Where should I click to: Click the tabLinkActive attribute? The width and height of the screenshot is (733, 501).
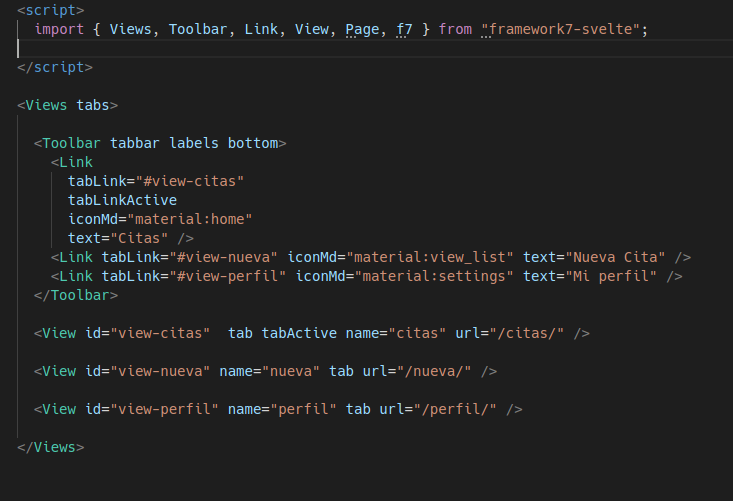pos(122,200)
